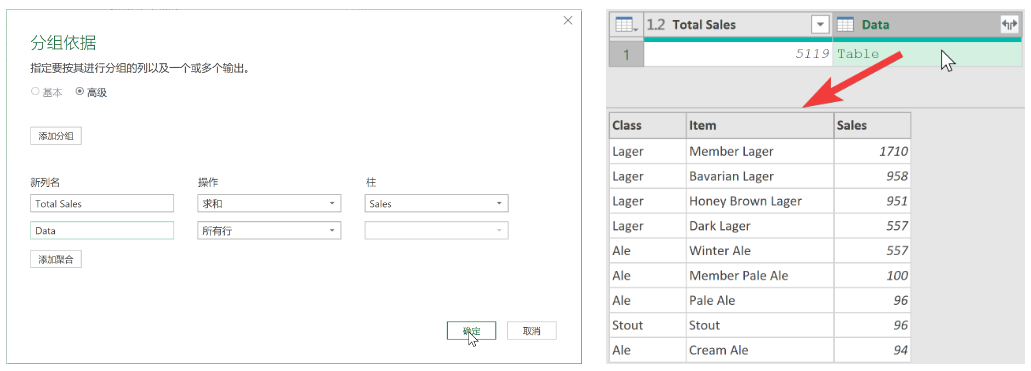Screen dimensions: 1031x371
Task: Click the table type icon of Data column
Action: (x=846, y=25)
